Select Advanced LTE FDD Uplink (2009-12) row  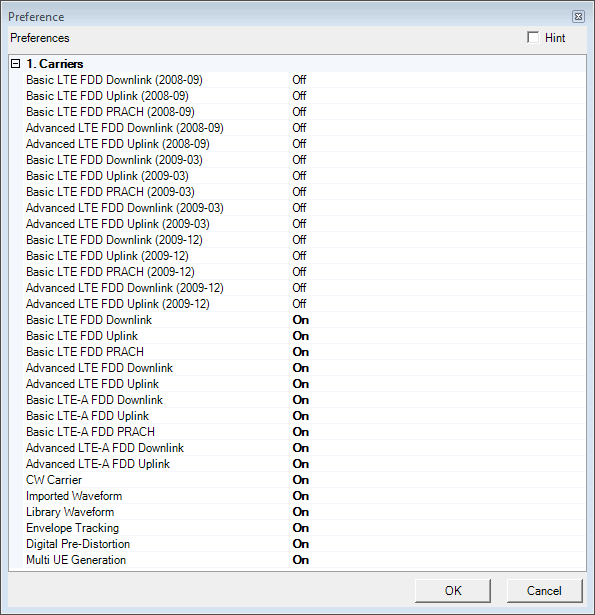tap(304, 304)
